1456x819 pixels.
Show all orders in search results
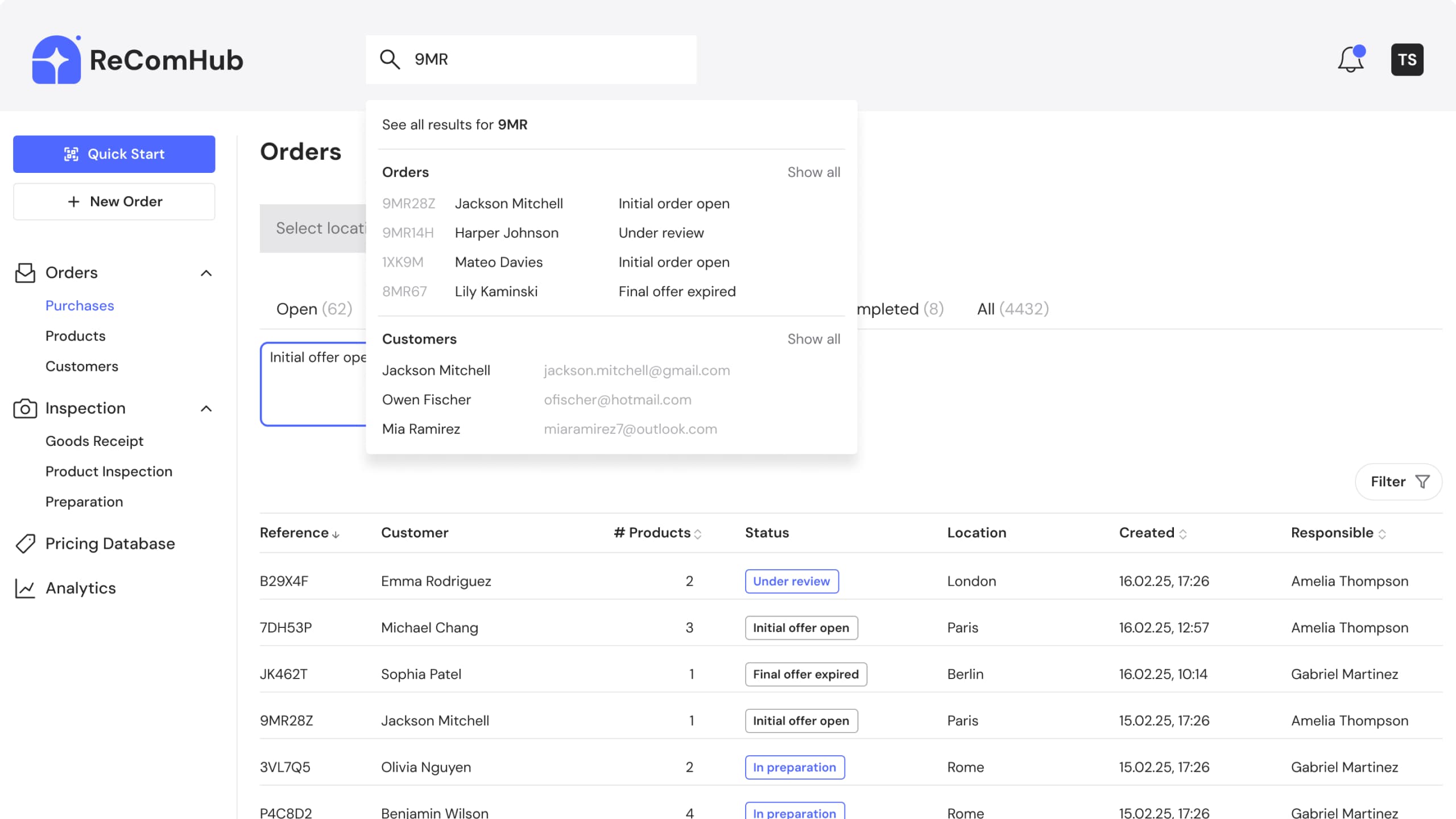click(813, 172)
